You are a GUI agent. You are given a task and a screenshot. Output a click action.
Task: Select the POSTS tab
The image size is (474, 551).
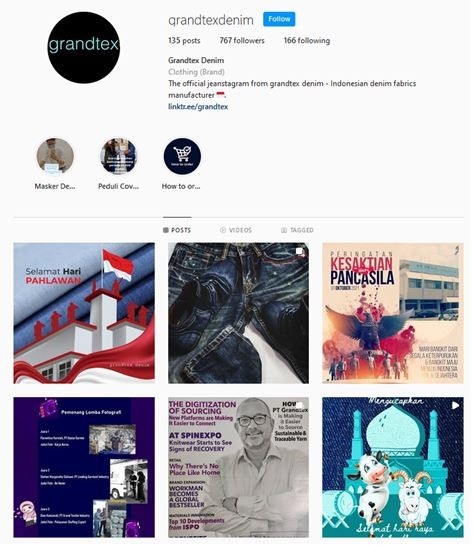(177, 230)
